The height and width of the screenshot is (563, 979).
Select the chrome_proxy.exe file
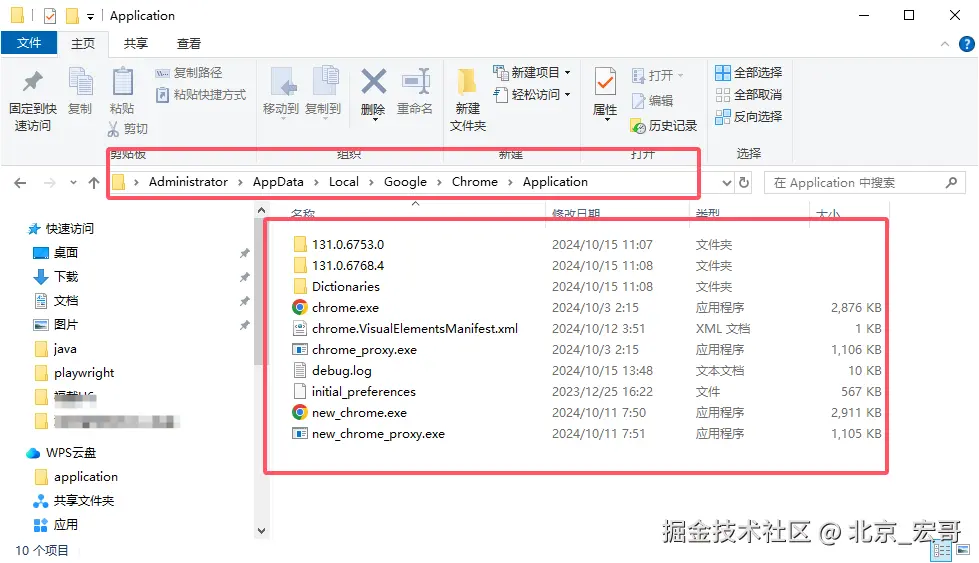click(x=355, y=350)
